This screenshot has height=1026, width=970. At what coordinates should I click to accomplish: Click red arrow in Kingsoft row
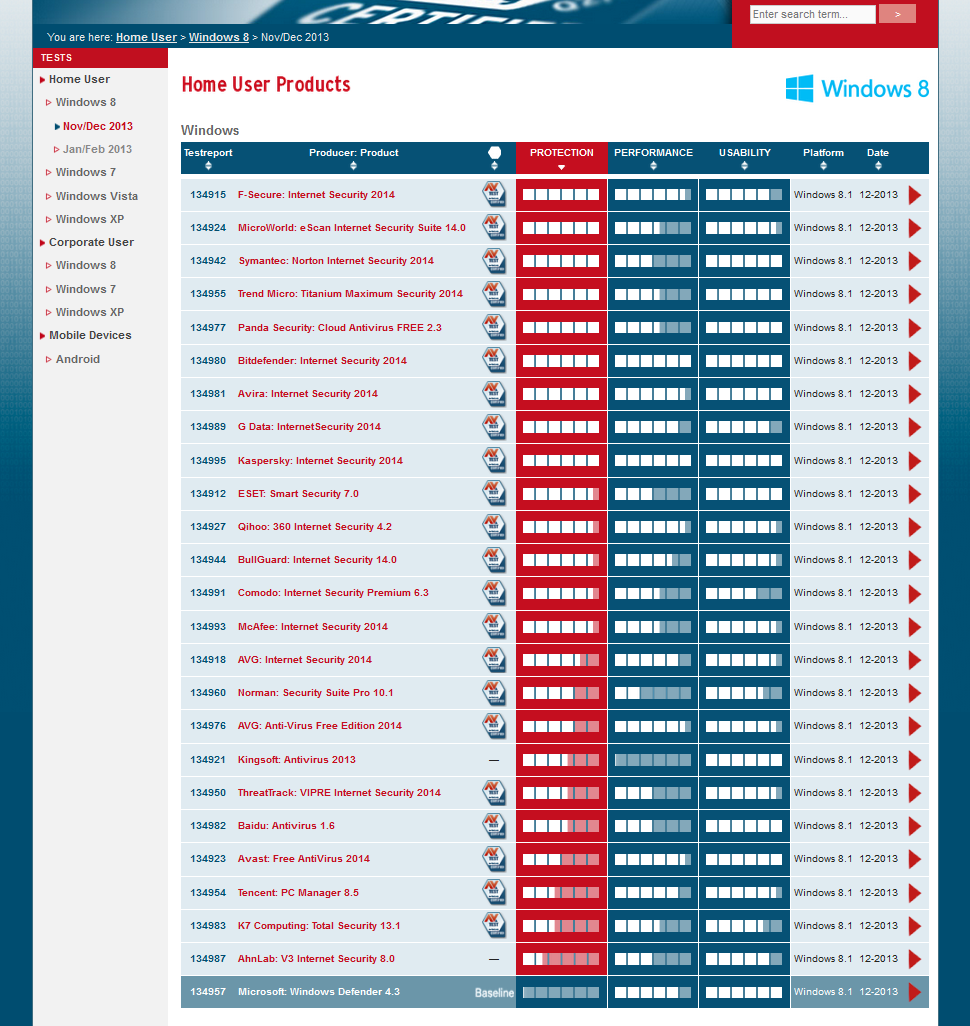click(914, 760)
